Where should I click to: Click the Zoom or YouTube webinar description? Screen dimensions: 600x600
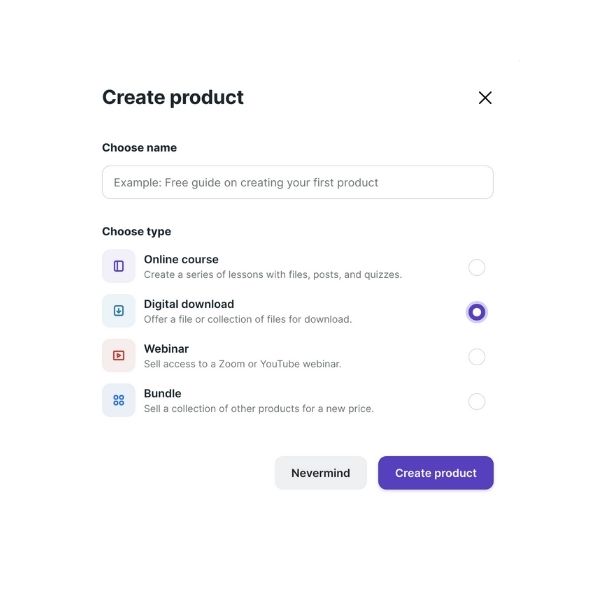[x=242, y=364]
